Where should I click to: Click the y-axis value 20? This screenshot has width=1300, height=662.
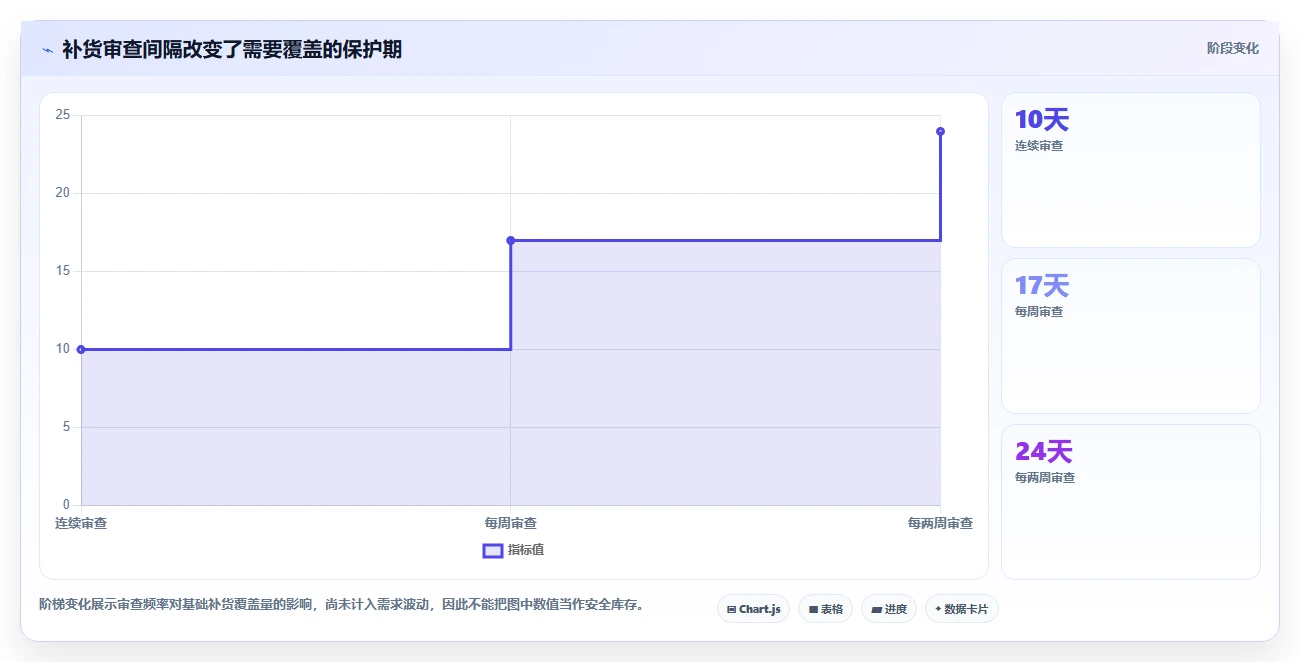[63, 193]
